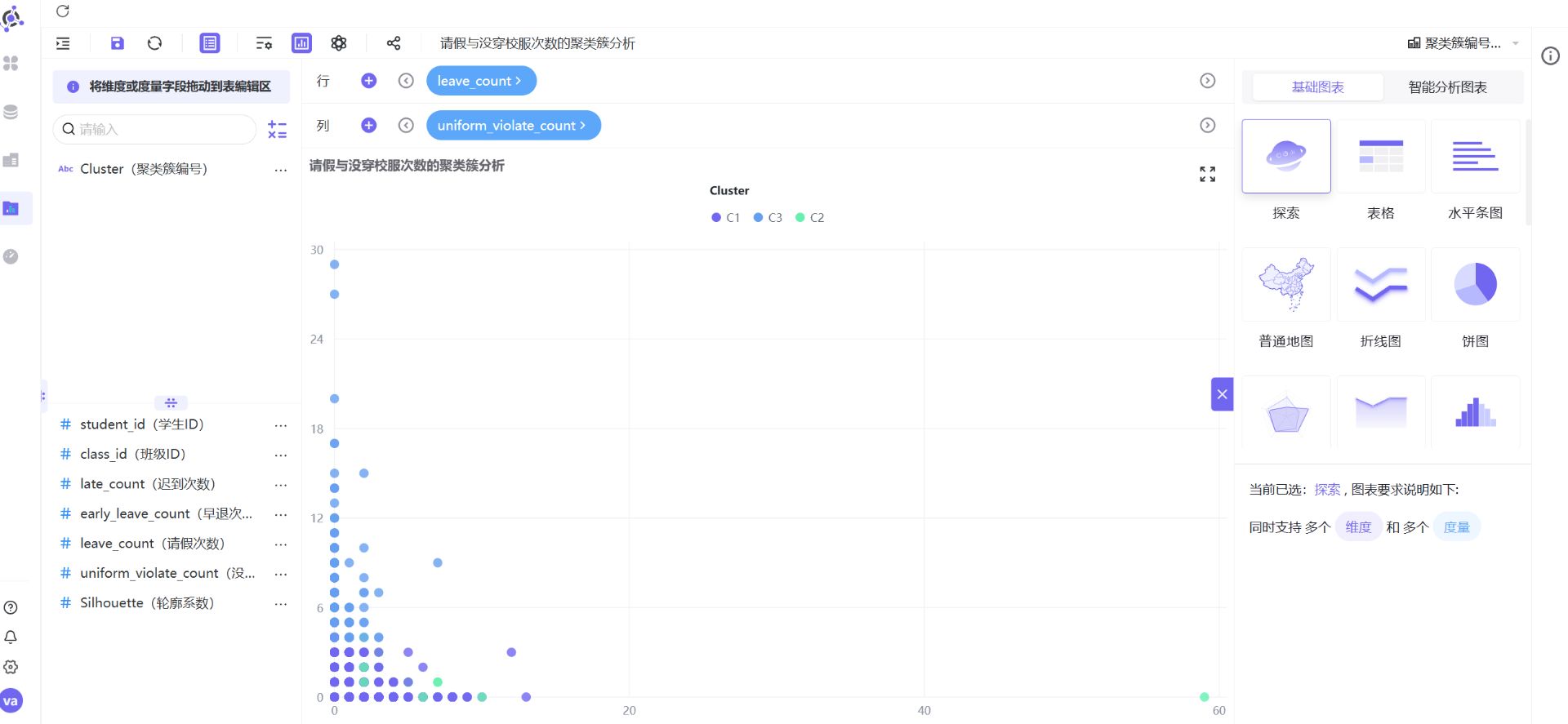Screen dimensions: 1568x724
Task: Select the class_id (班级ID) field
Action: click(133, 454)
